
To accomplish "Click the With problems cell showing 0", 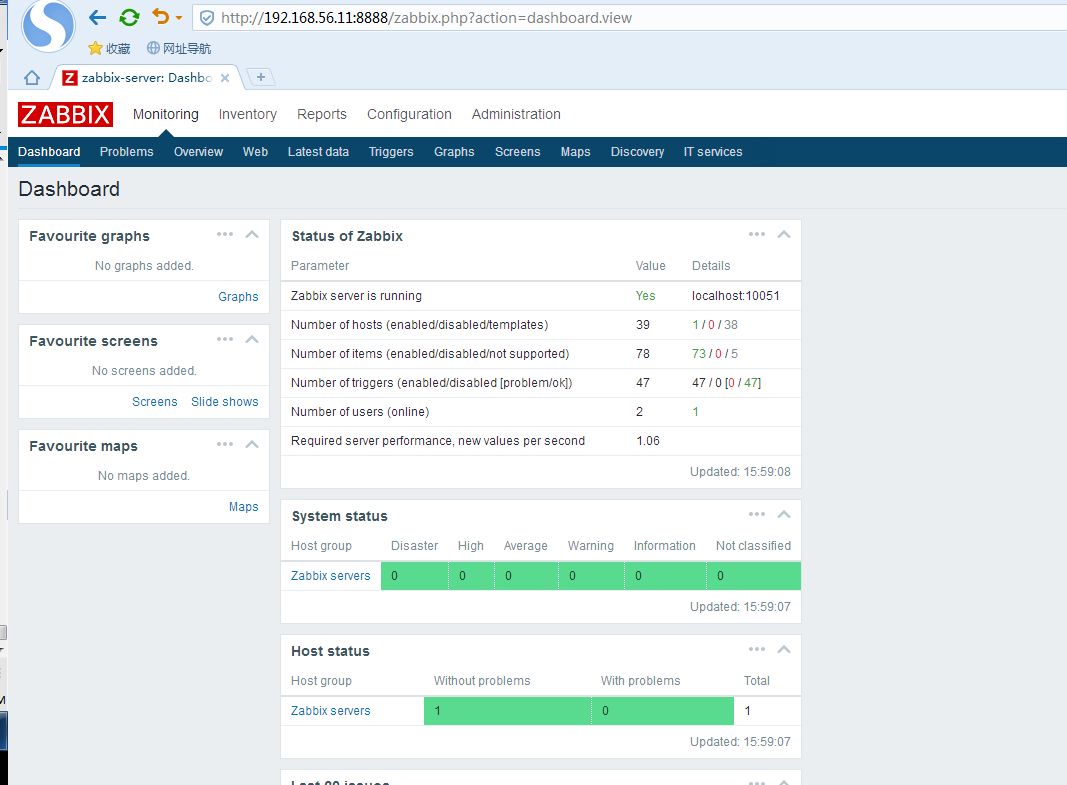I will coord(663,710).
